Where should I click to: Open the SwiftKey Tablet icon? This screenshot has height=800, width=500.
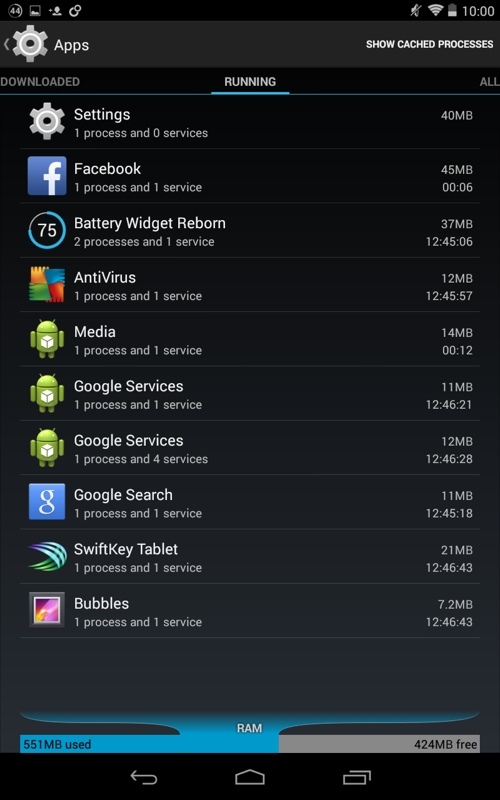point(47,556)
